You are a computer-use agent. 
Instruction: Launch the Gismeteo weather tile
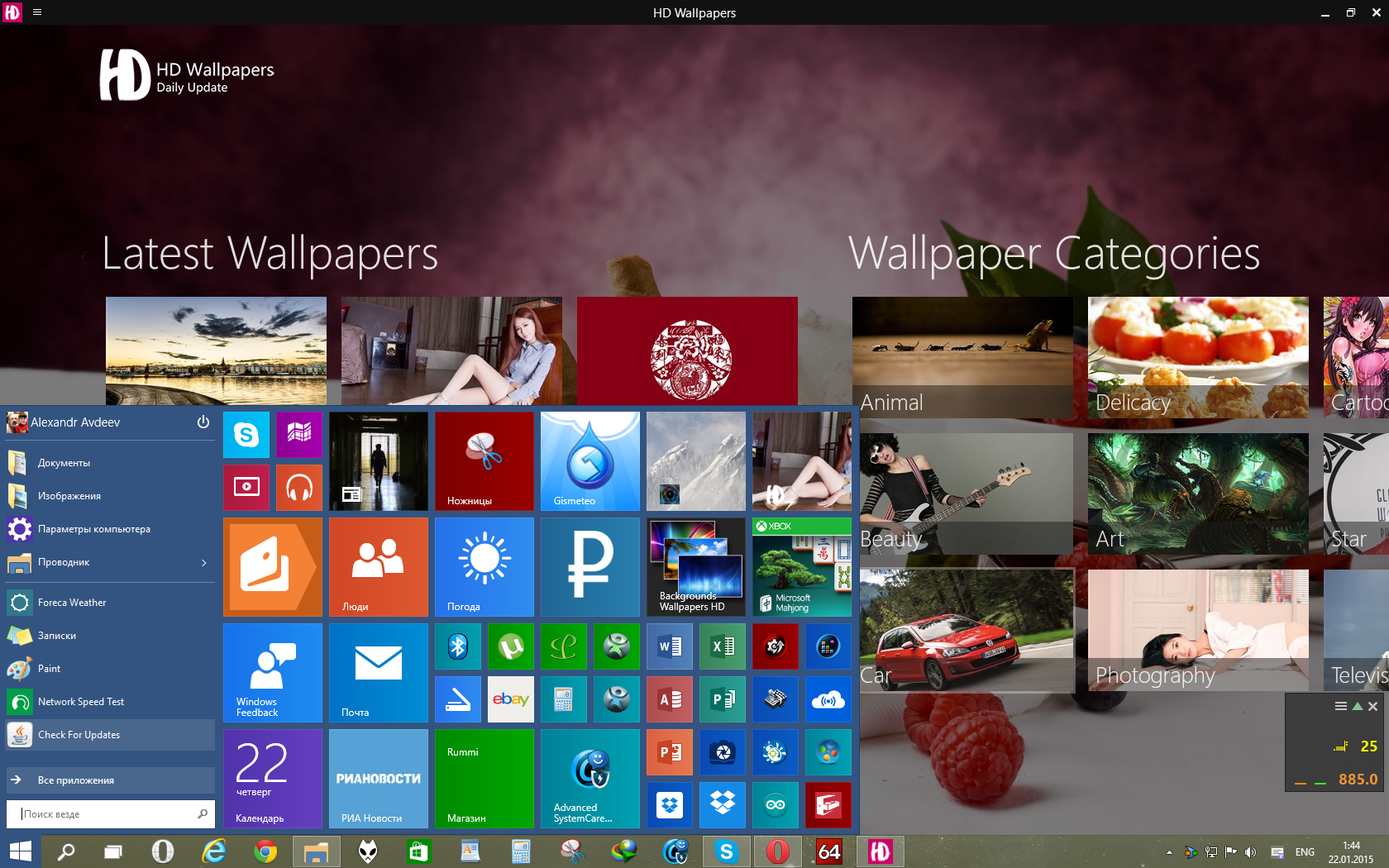590,461
